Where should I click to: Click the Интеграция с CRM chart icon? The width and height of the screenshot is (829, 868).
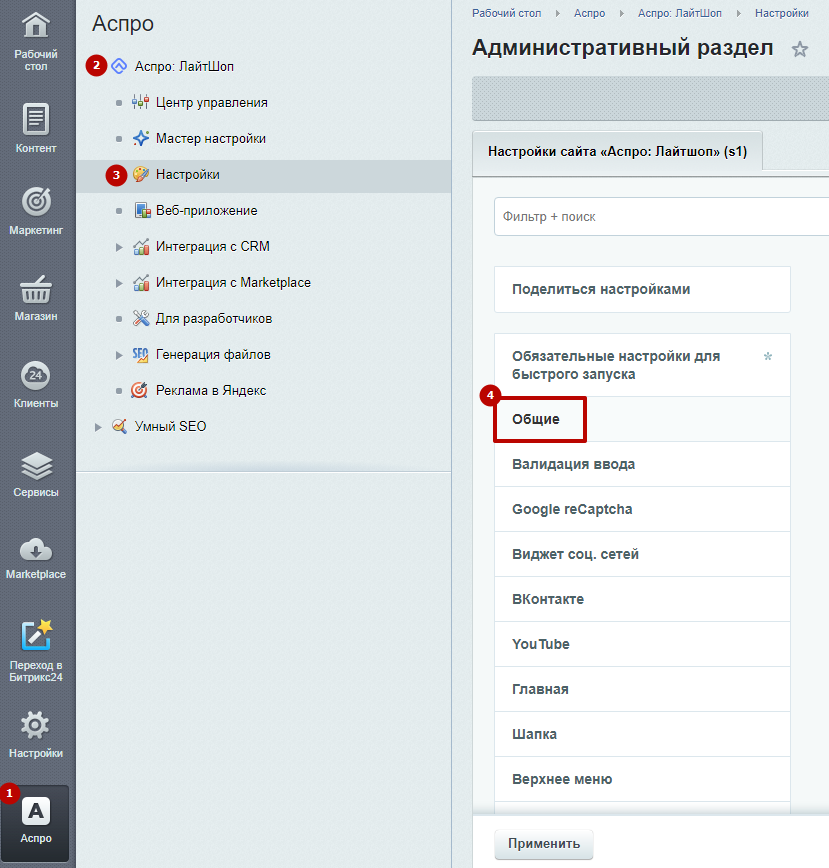pos(141,246)
